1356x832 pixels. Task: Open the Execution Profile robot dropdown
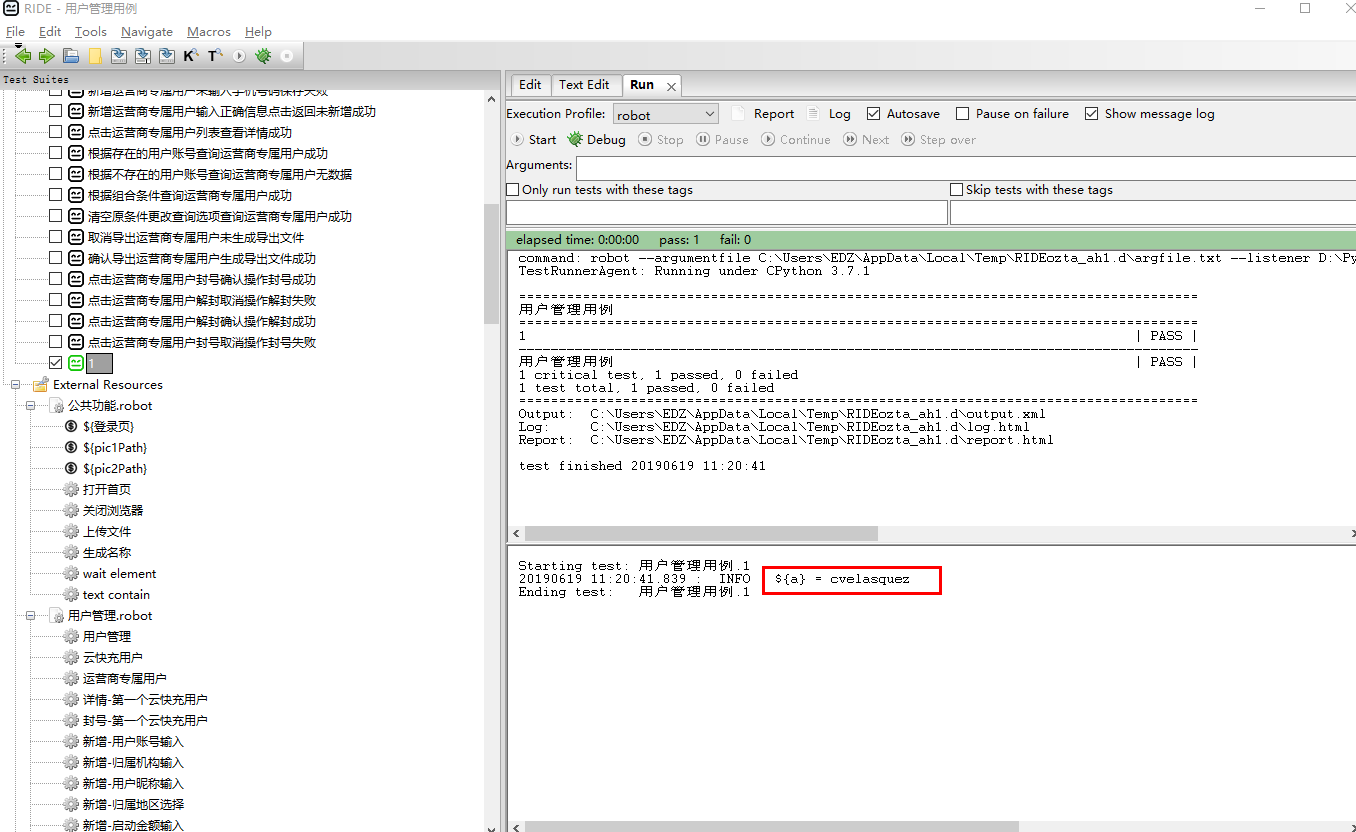pos(665,114)
